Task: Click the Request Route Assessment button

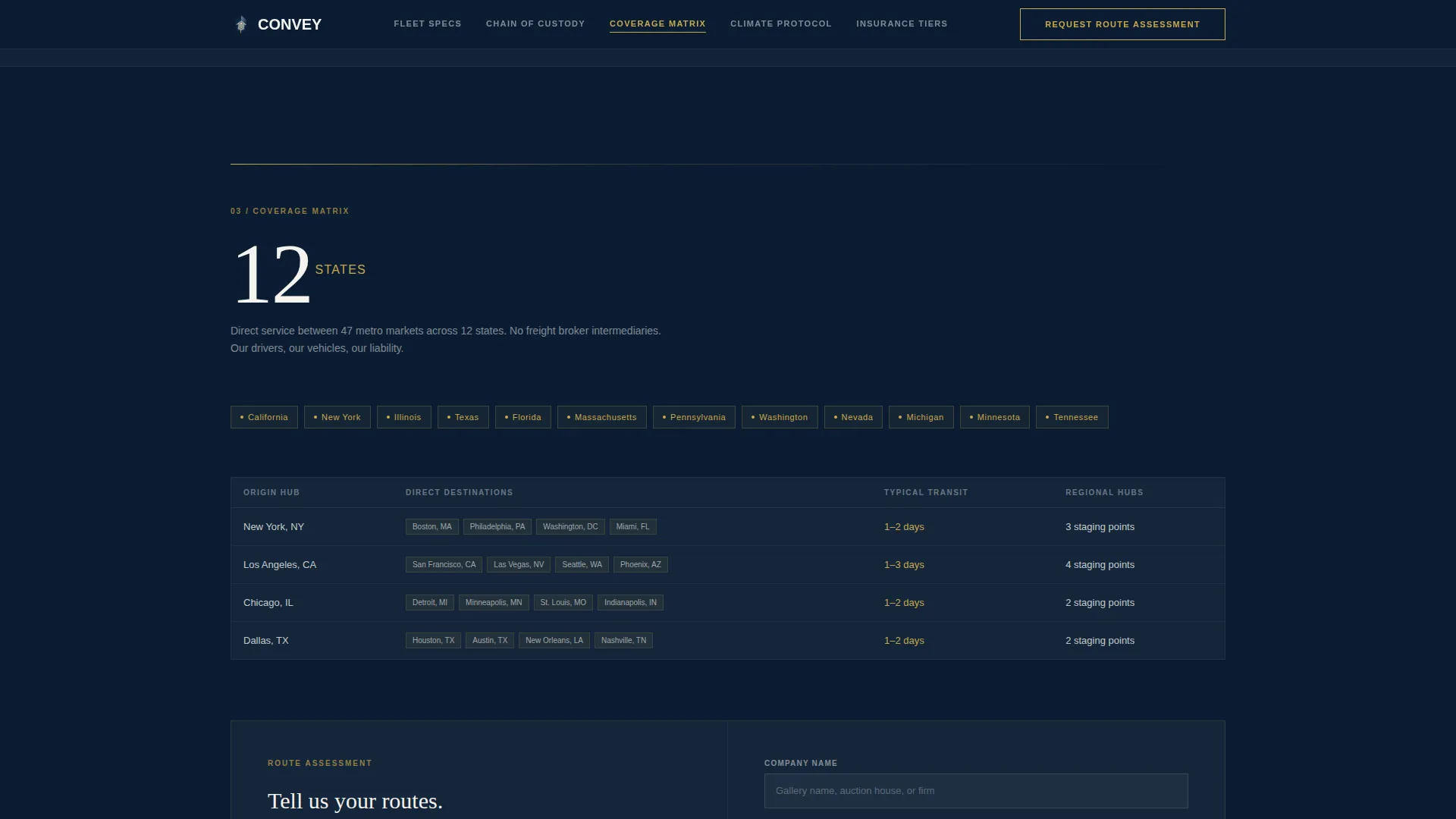Action: click(1122, 24)
